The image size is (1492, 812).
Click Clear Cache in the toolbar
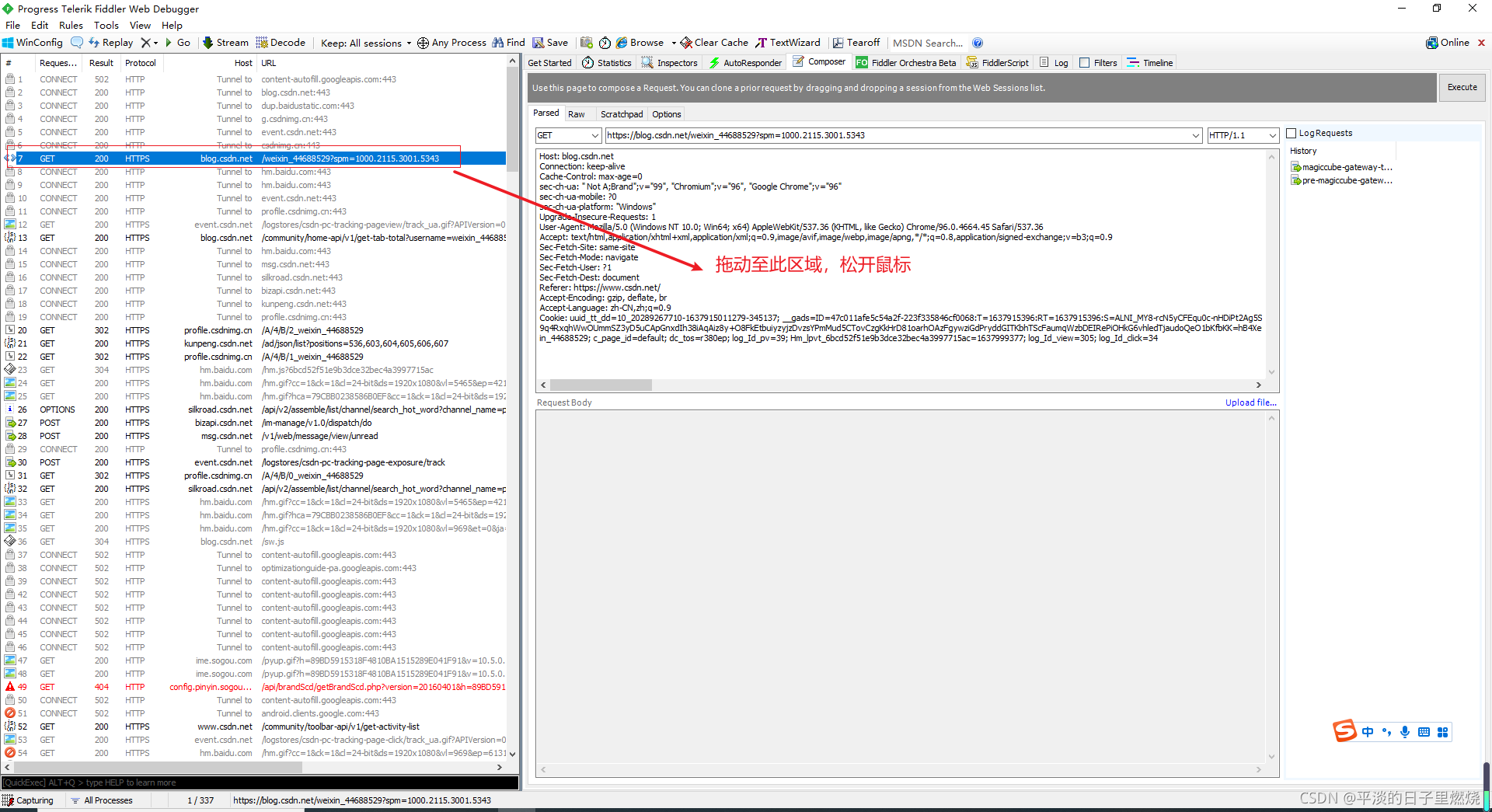[x=714, y=43]
